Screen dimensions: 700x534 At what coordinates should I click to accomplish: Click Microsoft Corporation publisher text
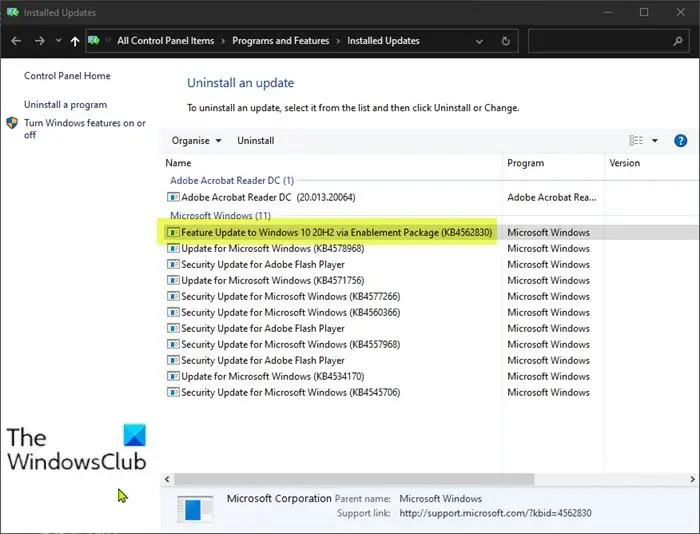[279, 498]
